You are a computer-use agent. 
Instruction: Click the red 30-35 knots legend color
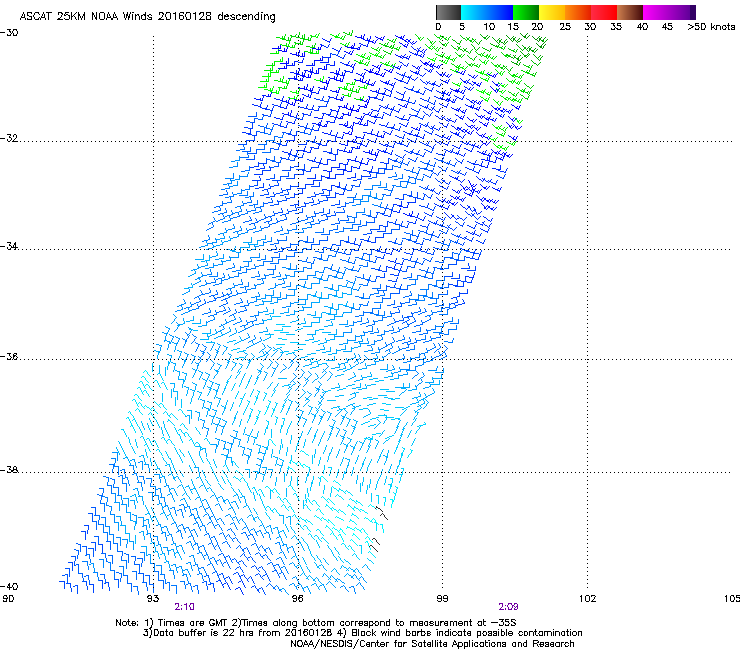pyautogui.click(x=604, y=12)
